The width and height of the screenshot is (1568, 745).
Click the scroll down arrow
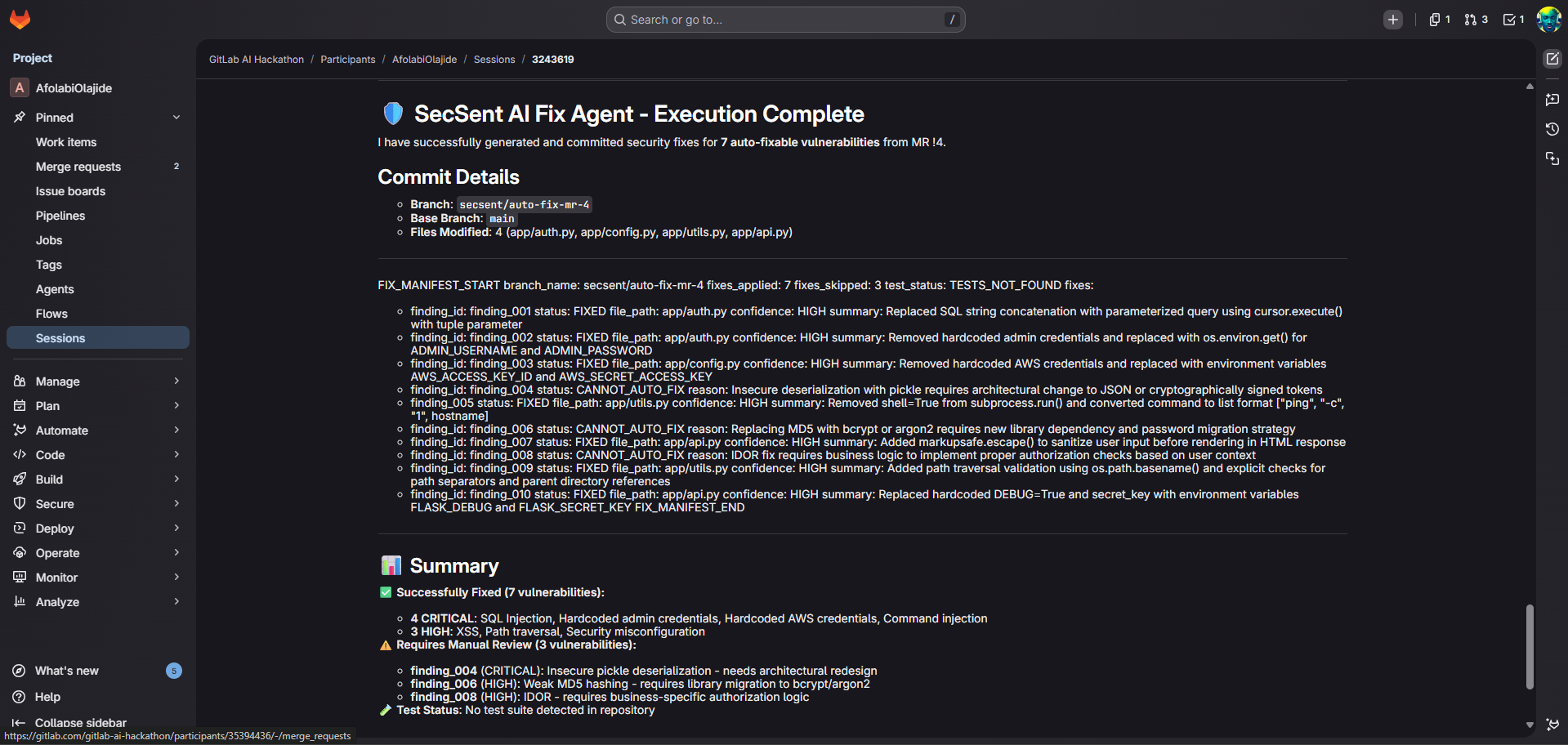[1530, 725]
